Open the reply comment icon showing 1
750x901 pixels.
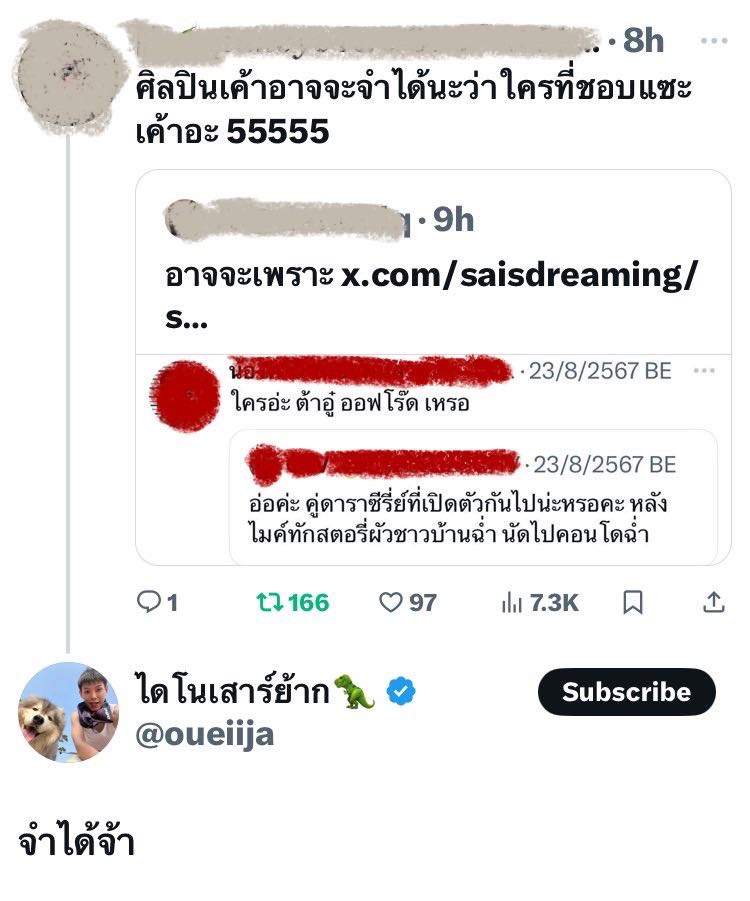[157, 603]
